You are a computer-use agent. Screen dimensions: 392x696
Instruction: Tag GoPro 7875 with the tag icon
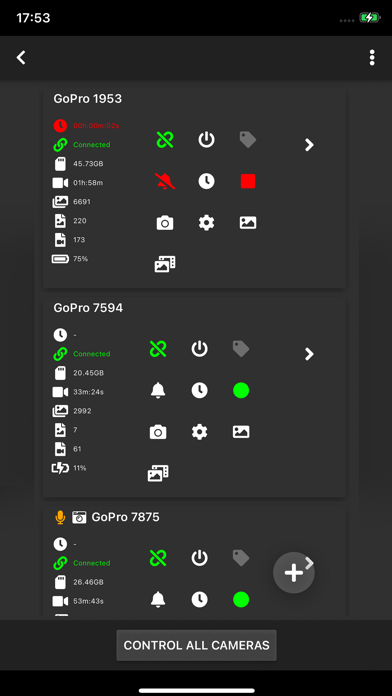(x=241, y=558)
